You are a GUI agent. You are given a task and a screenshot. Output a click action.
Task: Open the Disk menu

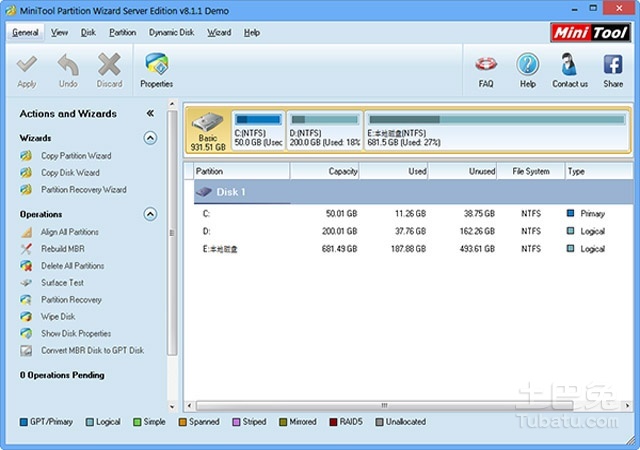pos(88,33)
